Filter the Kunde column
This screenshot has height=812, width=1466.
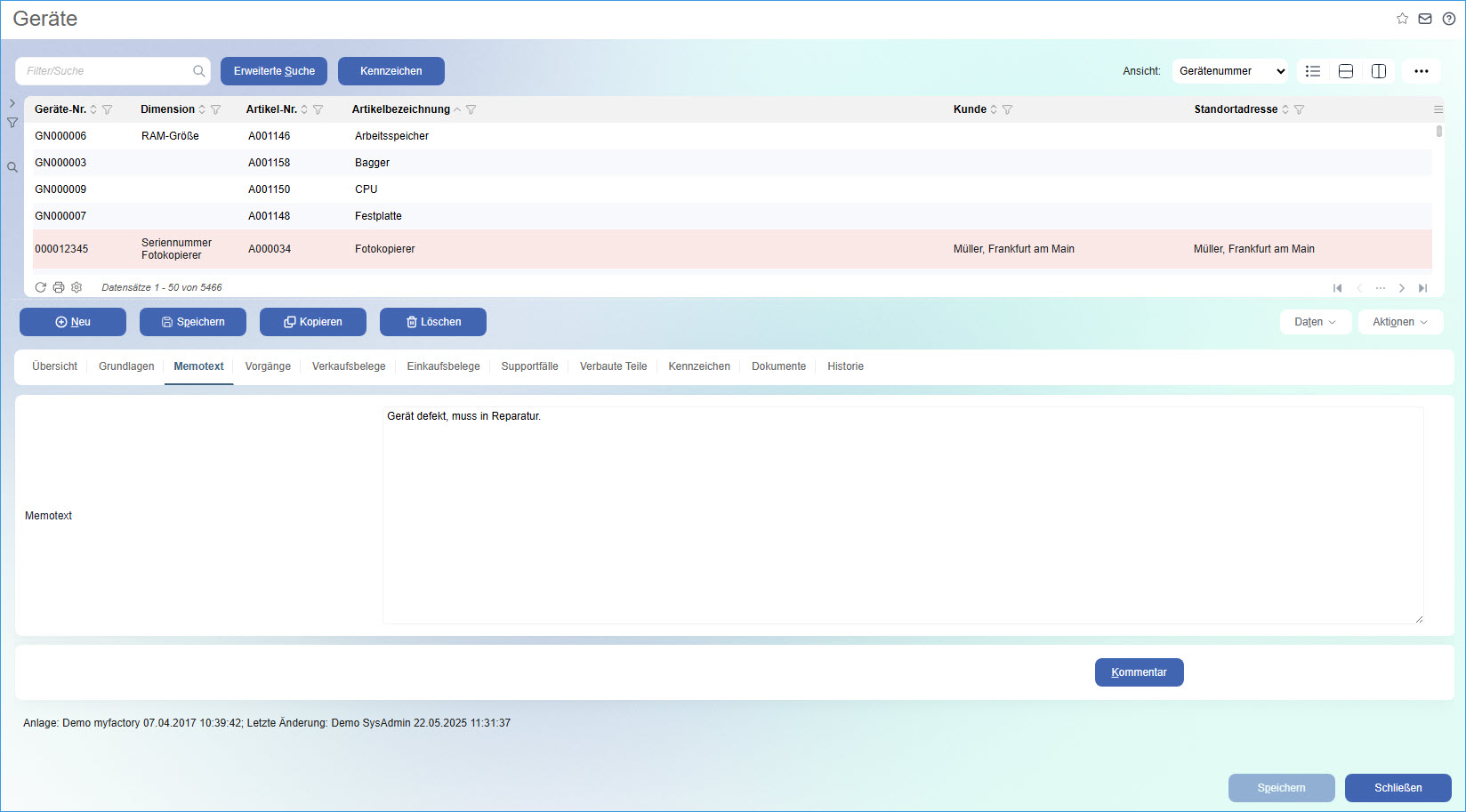point(1008,109)
